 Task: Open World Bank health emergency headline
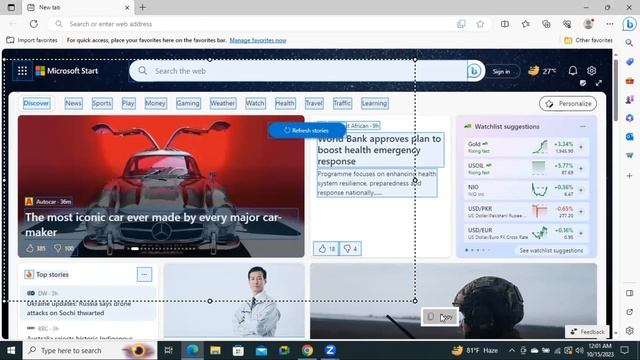[379, 150]
